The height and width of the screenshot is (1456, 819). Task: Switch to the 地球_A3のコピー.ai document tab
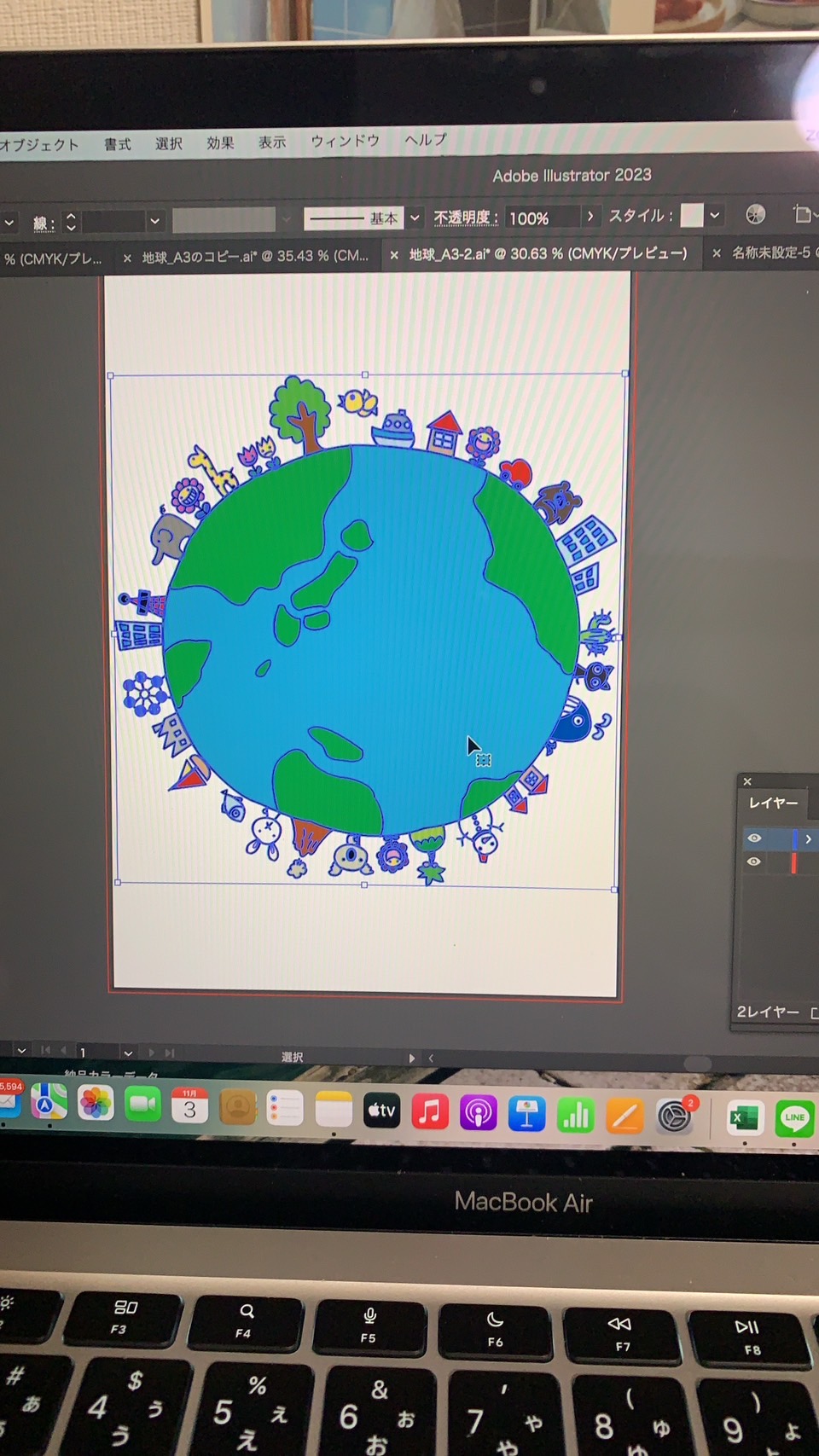coord(255,256)
